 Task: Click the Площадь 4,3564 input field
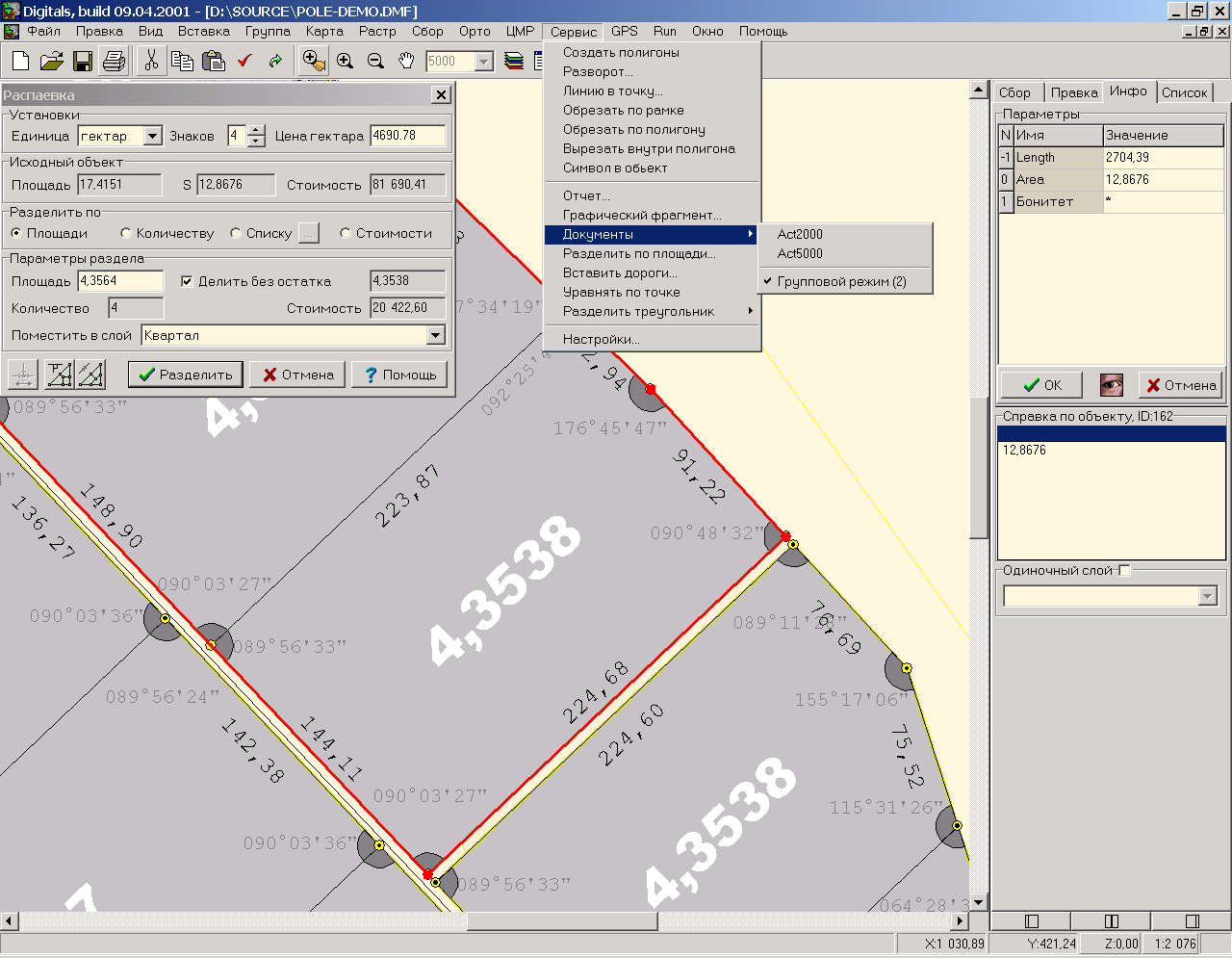click(120, 281)
